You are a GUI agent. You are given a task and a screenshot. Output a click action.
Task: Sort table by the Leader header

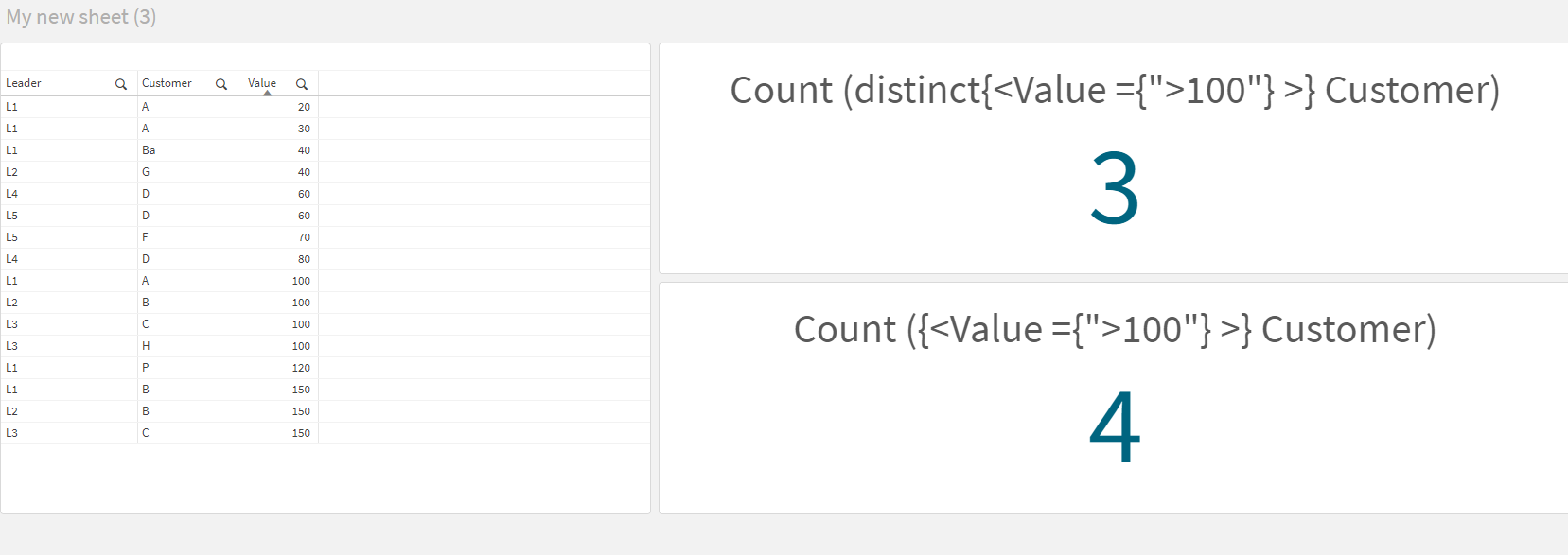24,83
